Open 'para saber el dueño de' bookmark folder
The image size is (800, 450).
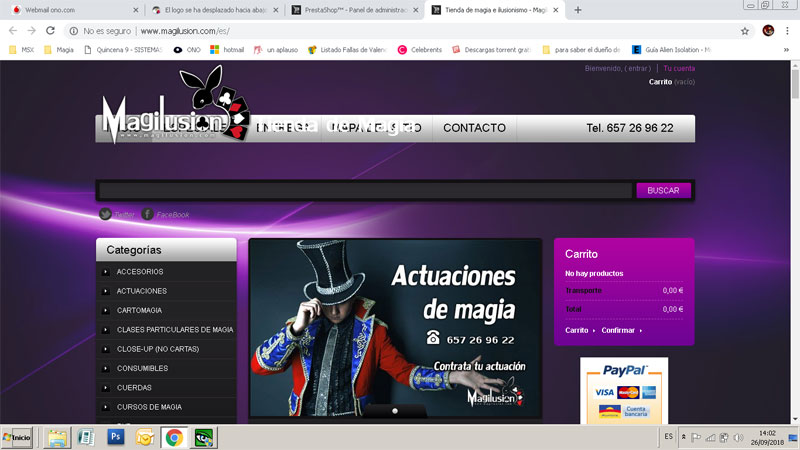point(582,49)
